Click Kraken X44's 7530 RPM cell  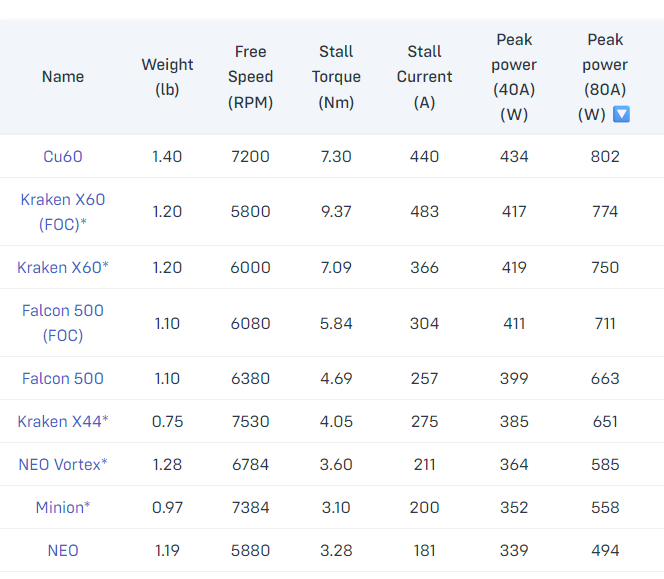pyautogui.click(x=250, y=422)
